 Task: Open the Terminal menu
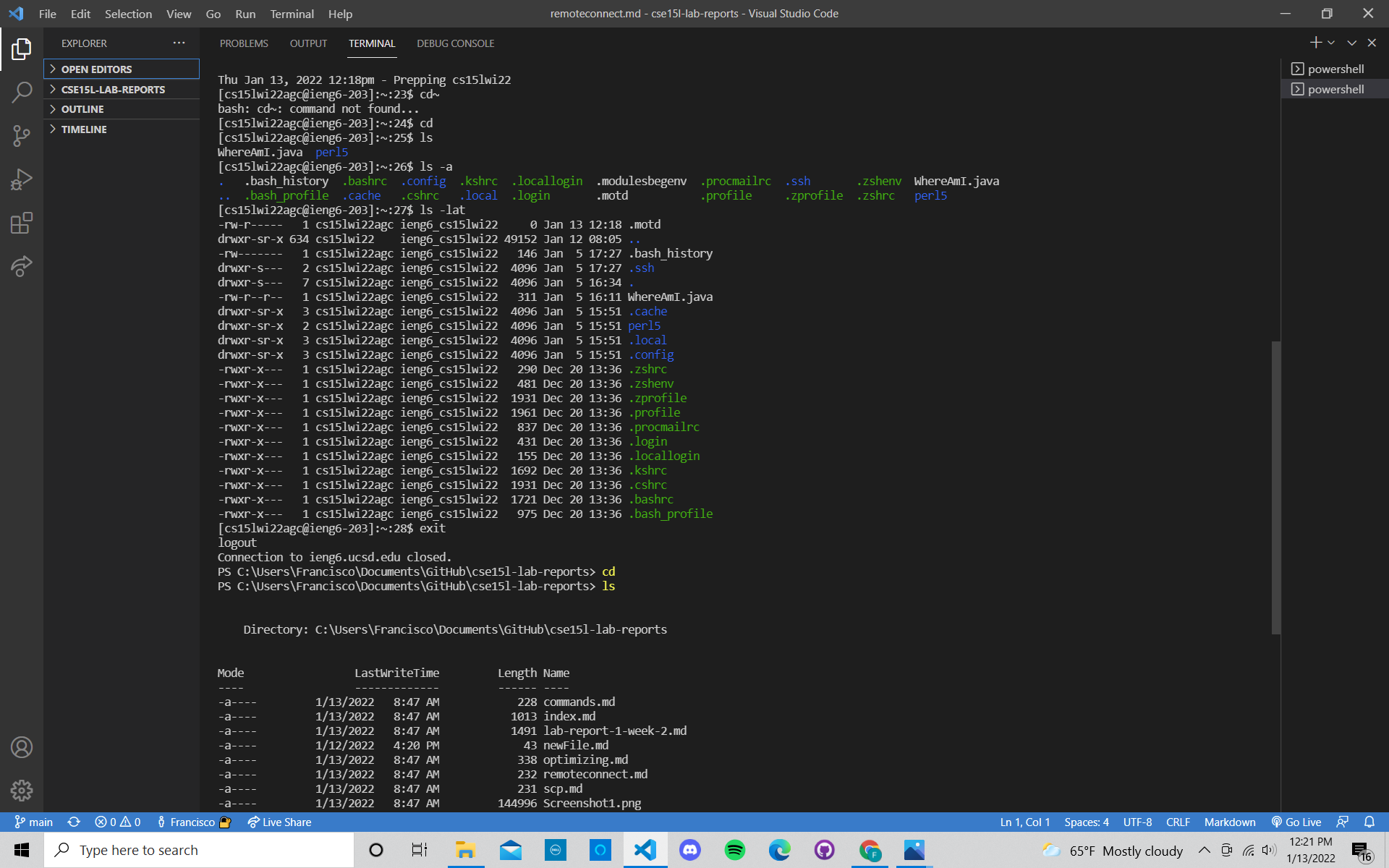pyautogui.click(x=292, y=14)
